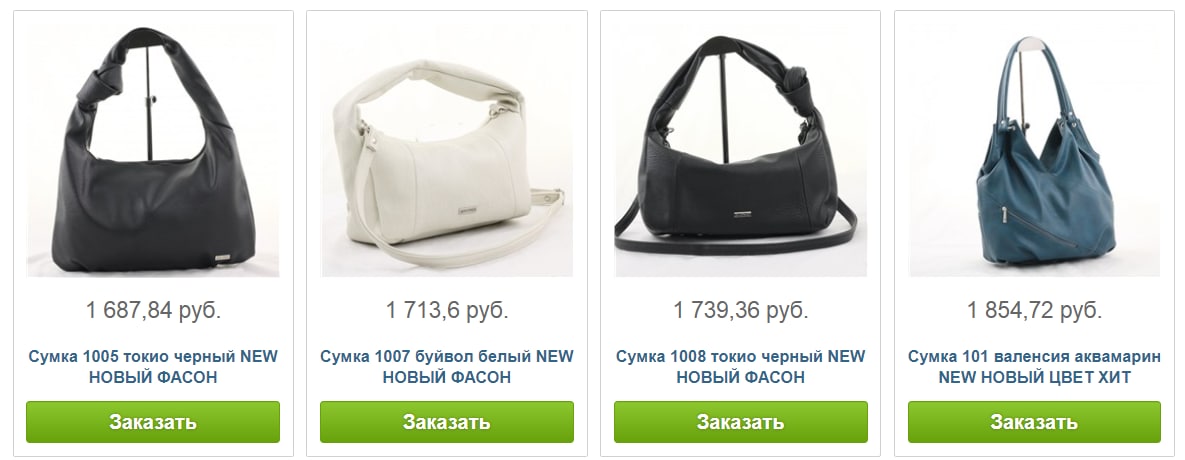Viewport: 1185px width, 460px height.
Task: Select the 1 739,36 руб. price
Action: 741,310
